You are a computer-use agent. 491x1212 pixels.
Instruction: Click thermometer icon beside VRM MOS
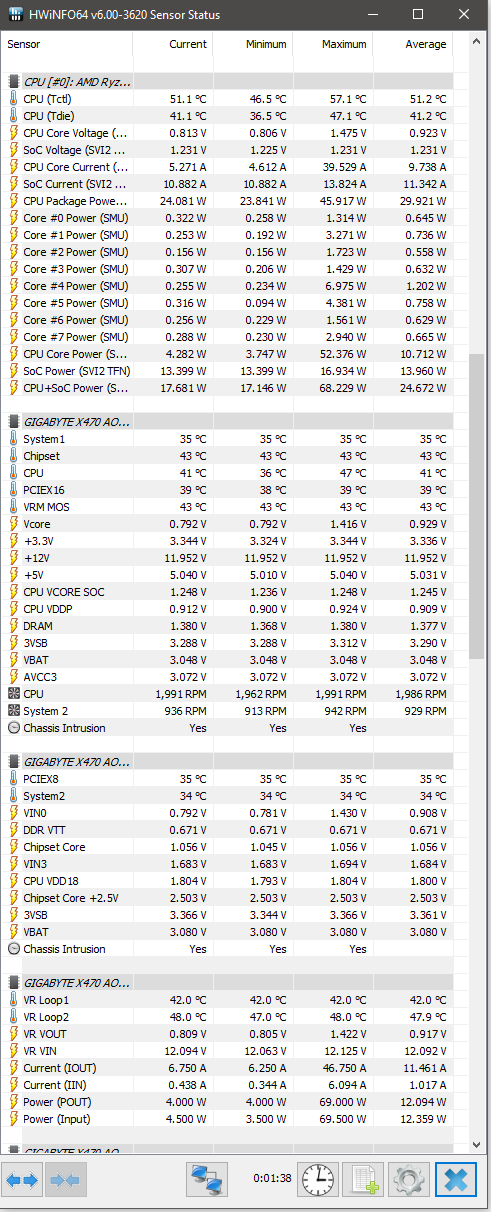coord(13,507)
